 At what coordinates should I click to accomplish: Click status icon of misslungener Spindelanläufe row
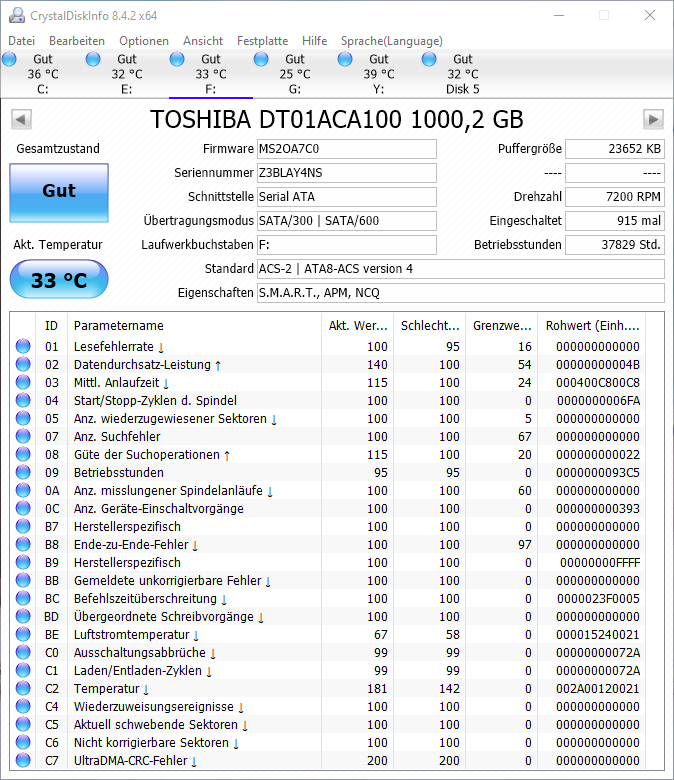tap(23, 490)
